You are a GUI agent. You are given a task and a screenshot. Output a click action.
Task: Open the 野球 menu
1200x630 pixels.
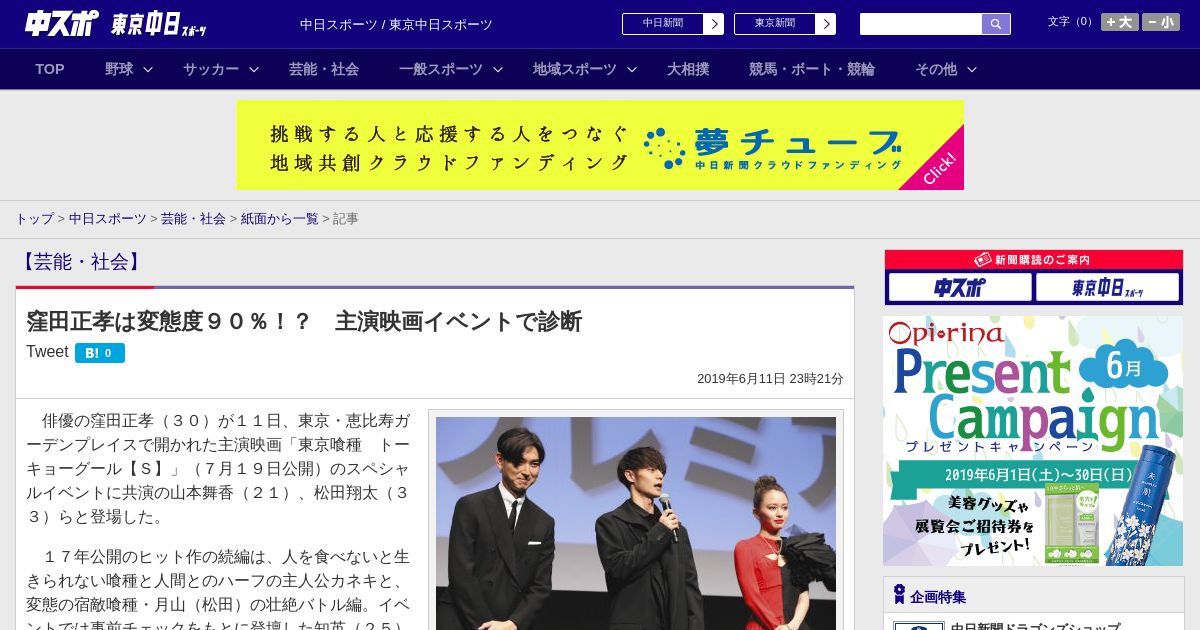tap(119, 69)
